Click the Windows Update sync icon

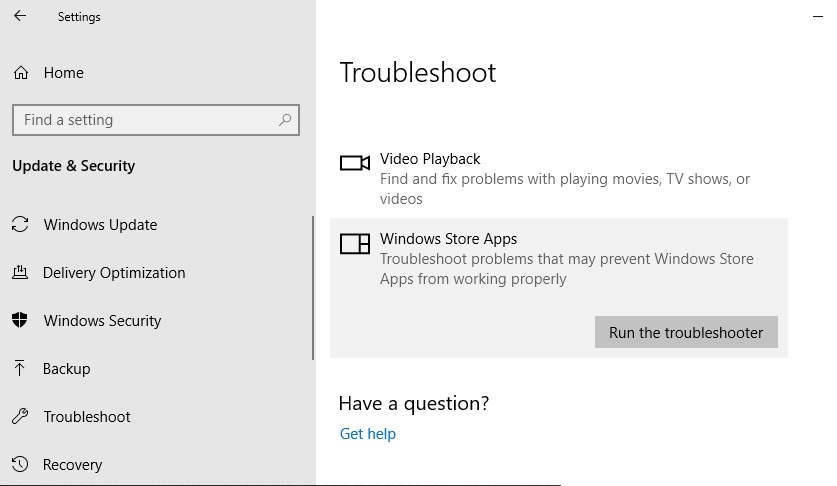point(20,224)
